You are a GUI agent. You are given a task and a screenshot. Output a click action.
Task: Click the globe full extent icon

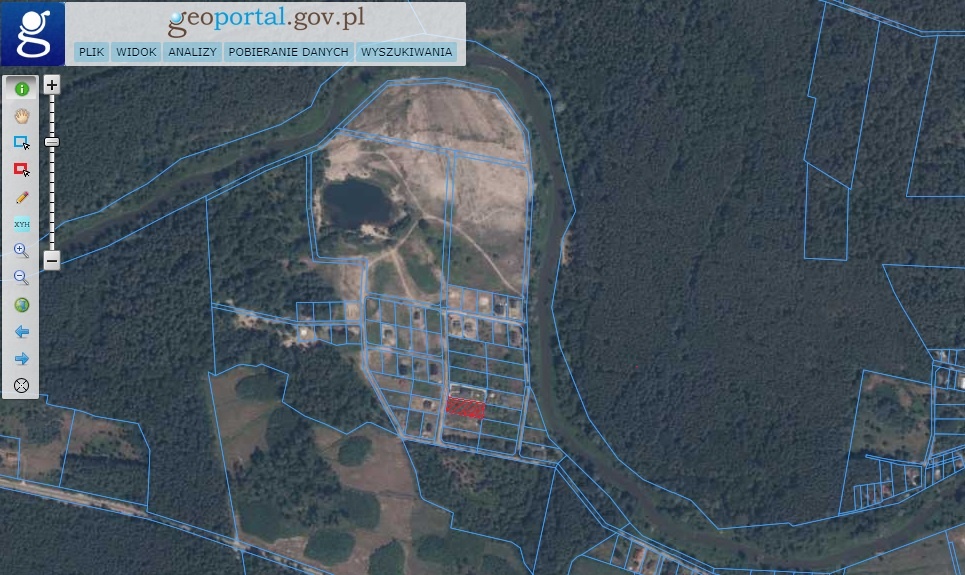click(22, 305)
